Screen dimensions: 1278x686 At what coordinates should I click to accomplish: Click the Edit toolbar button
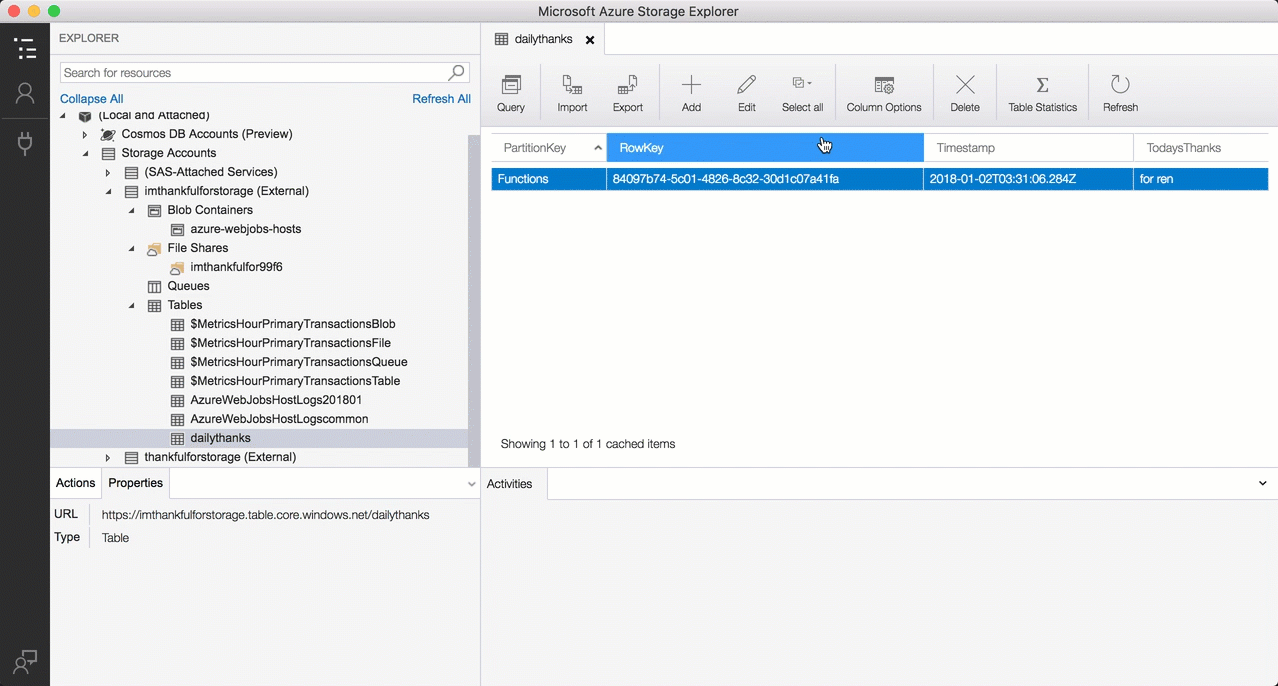click(x=746, y=94)
